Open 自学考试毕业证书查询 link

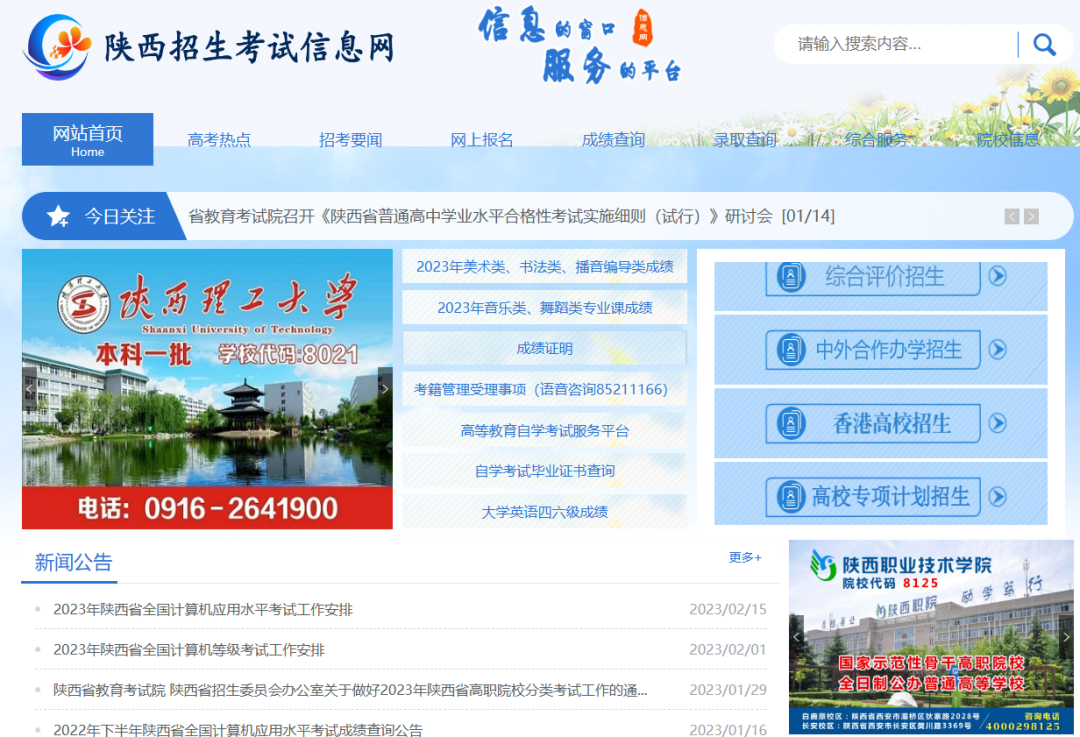coord(545,471)
